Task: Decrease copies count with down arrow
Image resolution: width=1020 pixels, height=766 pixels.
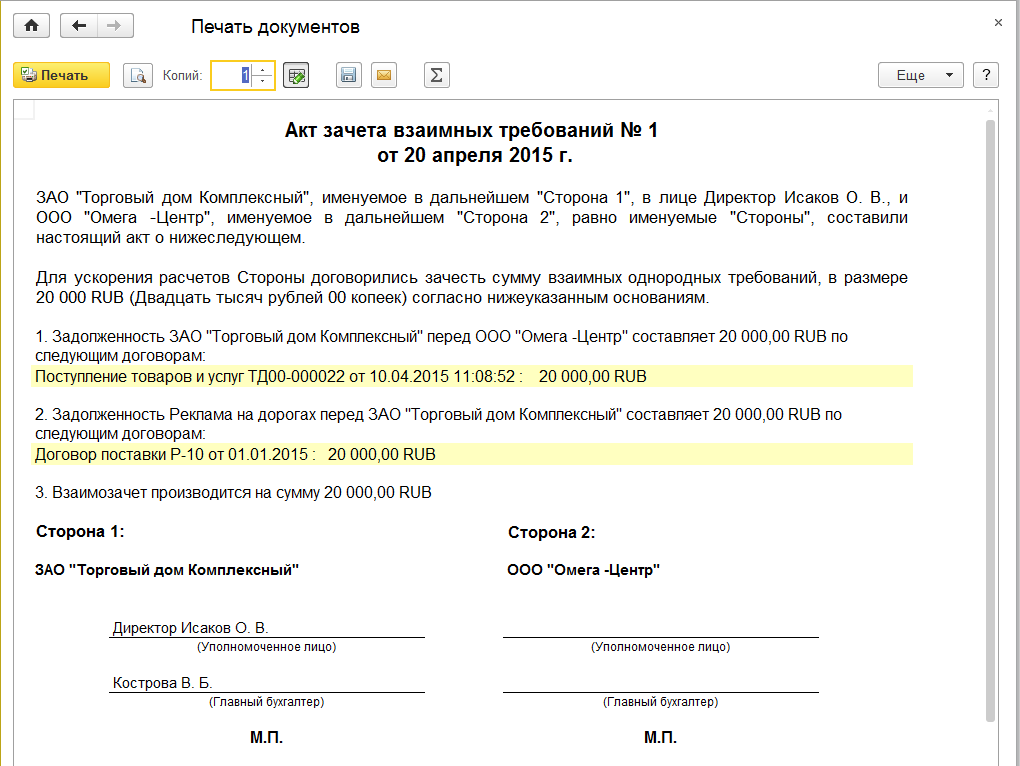Action: click(263, 82)
